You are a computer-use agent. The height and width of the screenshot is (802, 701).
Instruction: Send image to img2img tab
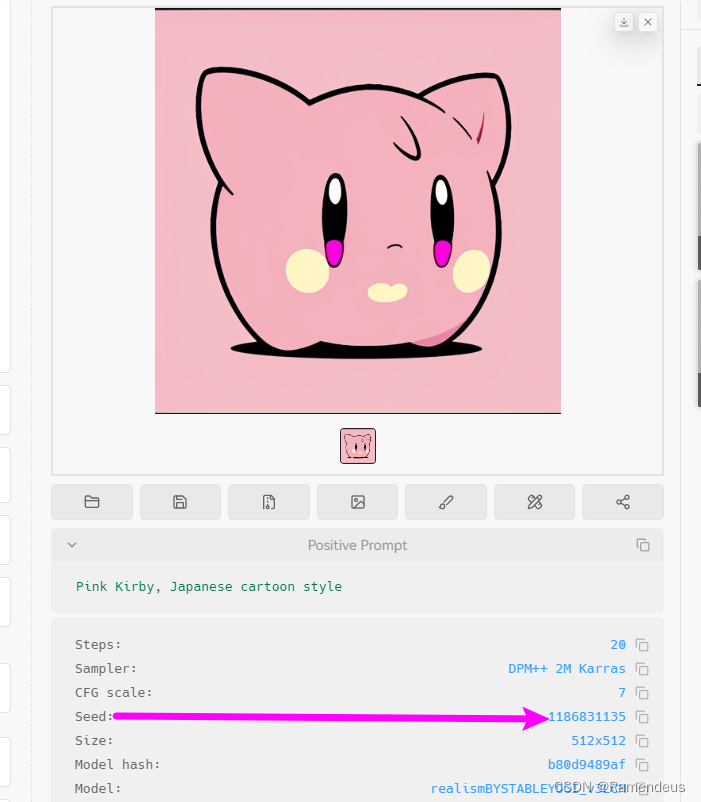pyautogui.click(x=357, y=502)
